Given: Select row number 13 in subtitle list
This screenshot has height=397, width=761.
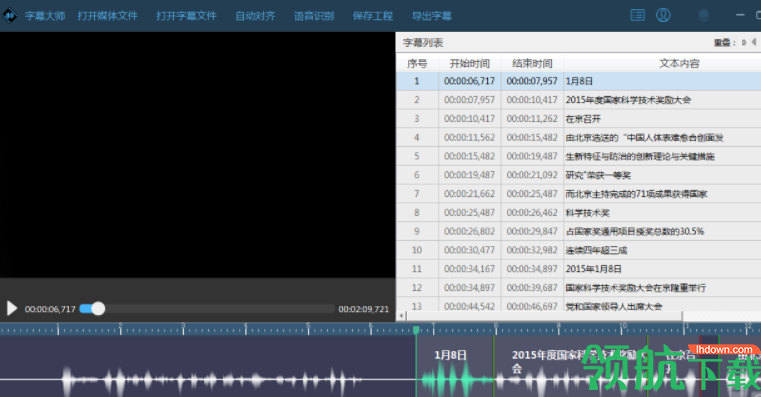Looking at the screenshot, I should [x=416, y=306].
